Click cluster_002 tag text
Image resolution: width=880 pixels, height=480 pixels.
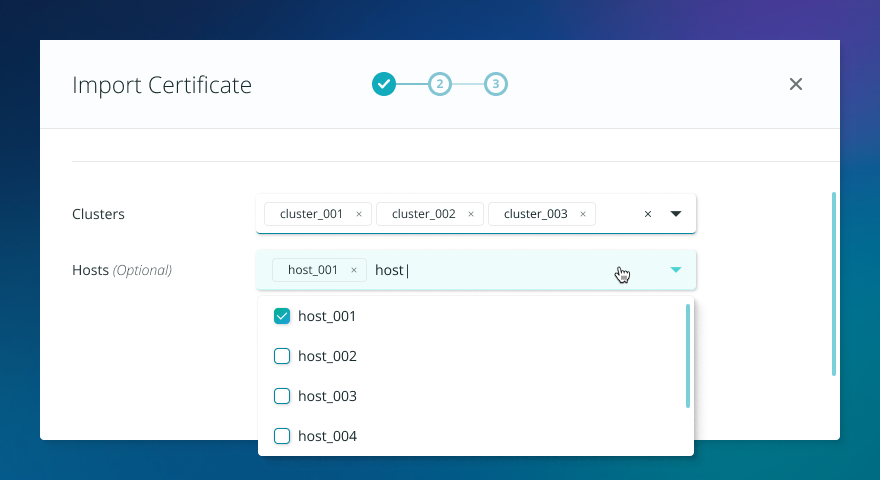423,214
